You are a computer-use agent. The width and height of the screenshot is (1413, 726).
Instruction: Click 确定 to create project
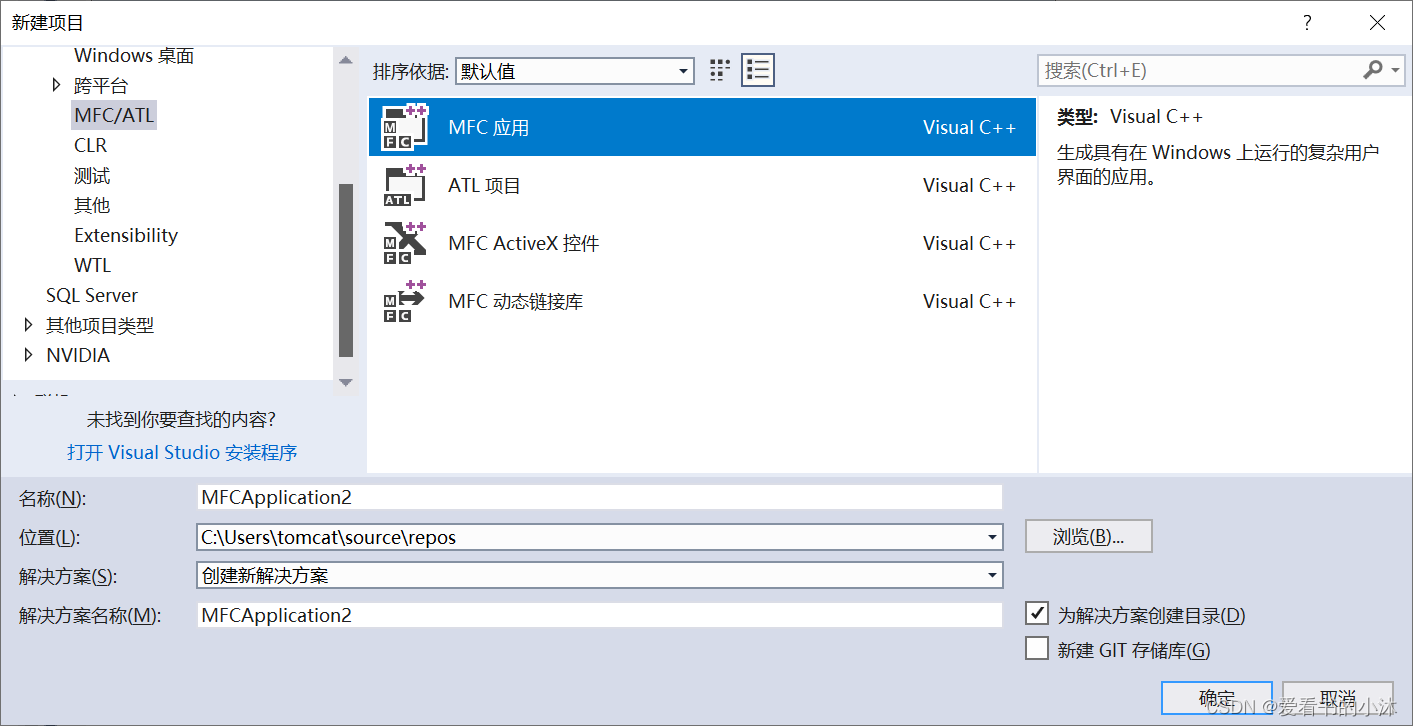click(1217, 698)
